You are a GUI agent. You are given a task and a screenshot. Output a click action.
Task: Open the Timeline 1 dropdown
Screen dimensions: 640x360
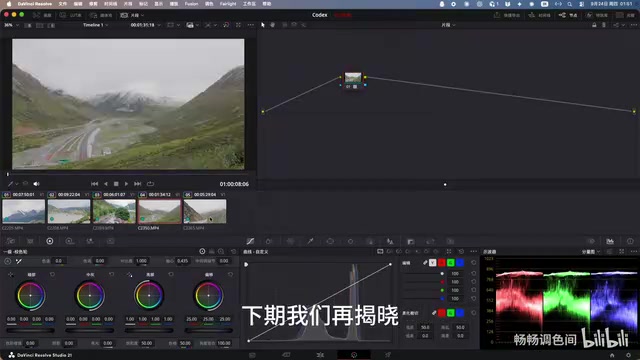pyautogui.click(x=96, y=25)
